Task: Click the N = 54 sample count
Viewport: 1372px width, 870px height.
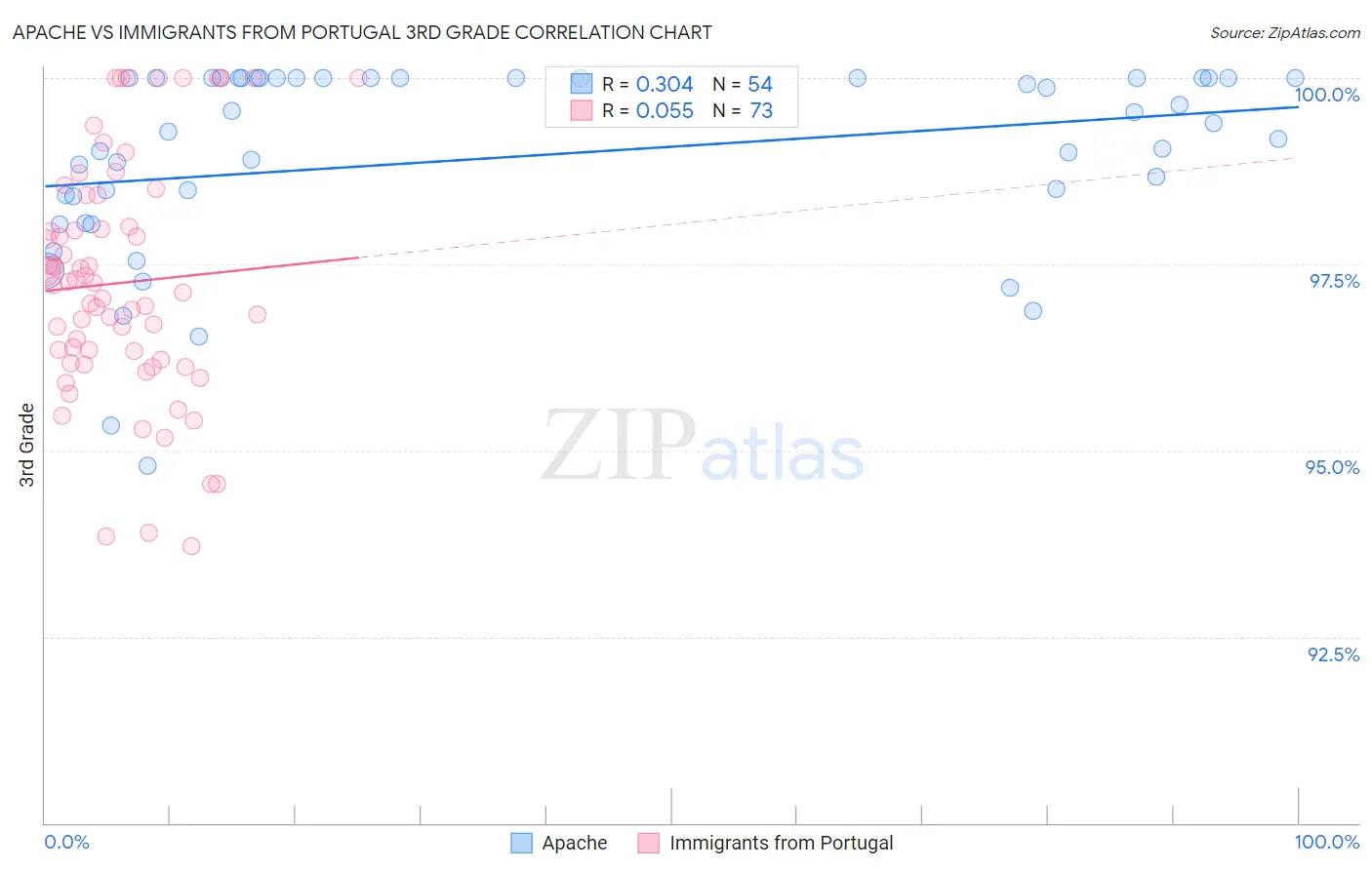Action: pos(743,84)
